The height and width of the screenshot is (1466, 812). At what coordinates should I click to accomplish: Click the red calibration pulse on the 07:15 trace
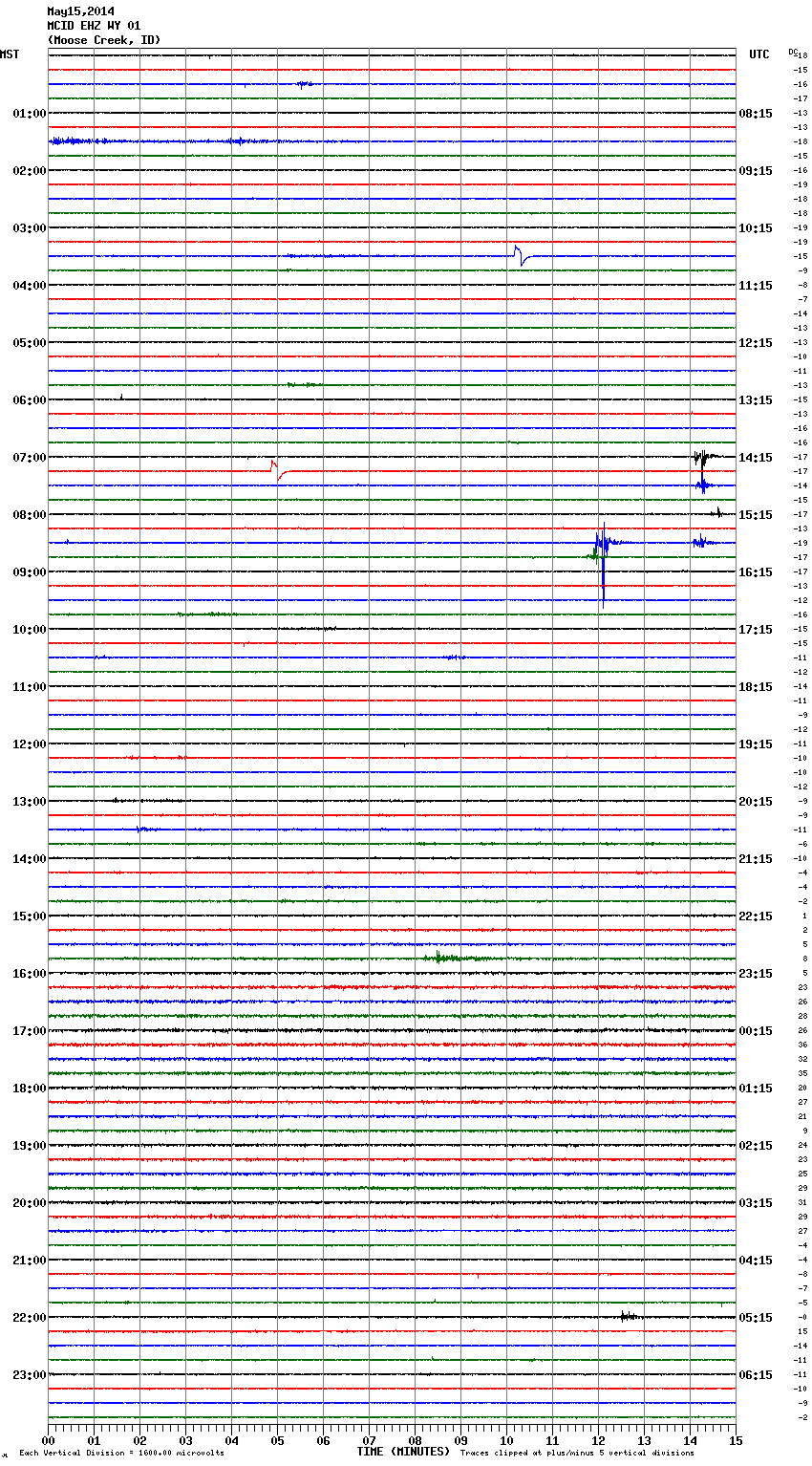(x=277, y=470)
